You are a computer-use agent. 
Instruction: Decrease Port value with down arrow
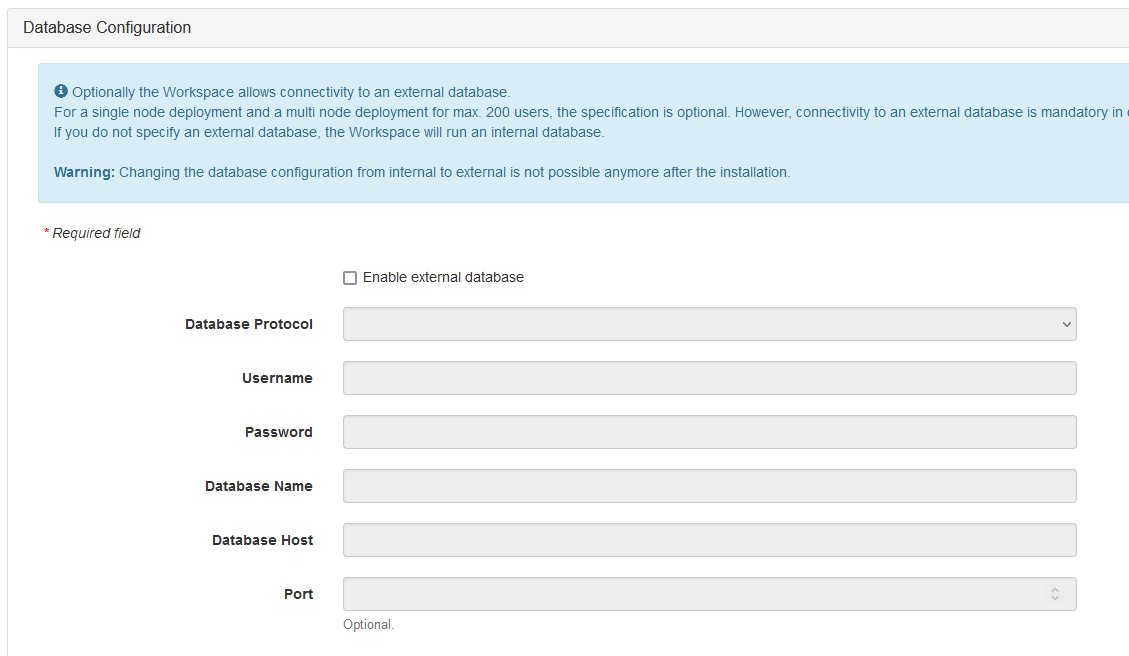click(1055, 598)
